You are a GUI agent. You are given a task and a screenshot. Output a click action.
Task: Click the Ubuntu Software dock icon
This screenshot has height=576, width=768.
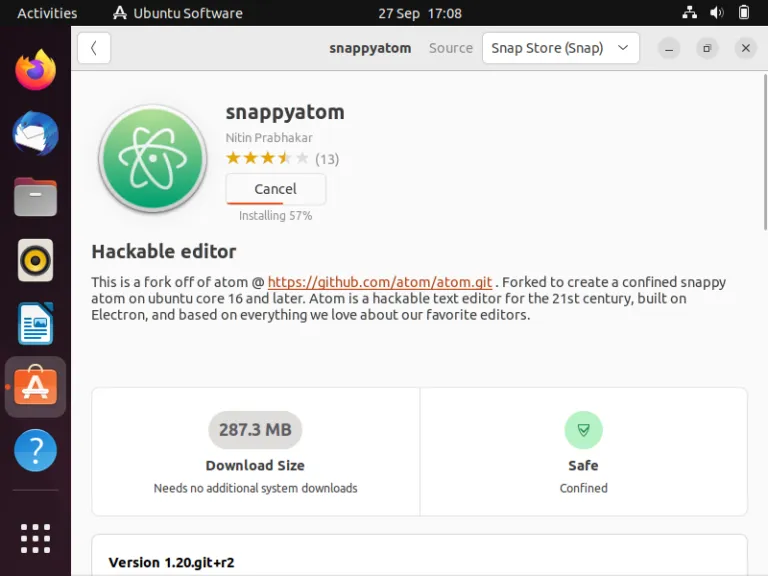pyautogui.click(x=35, y=387)
